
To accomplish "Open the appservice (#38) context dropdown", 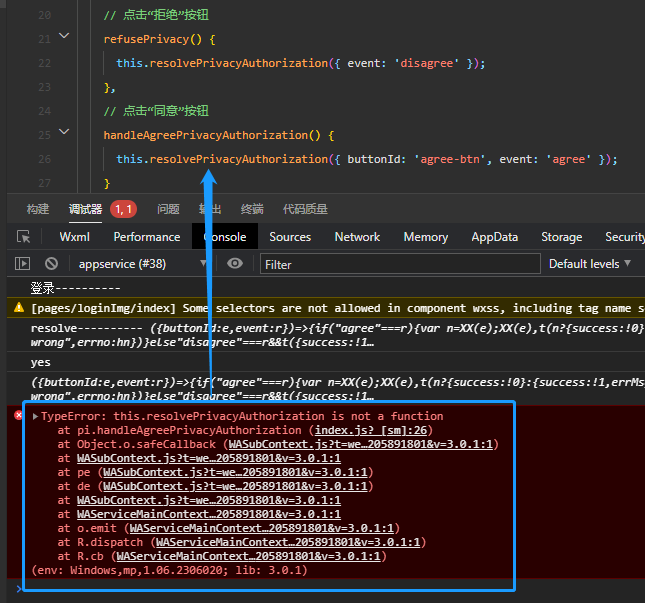I will pos(142,264).
